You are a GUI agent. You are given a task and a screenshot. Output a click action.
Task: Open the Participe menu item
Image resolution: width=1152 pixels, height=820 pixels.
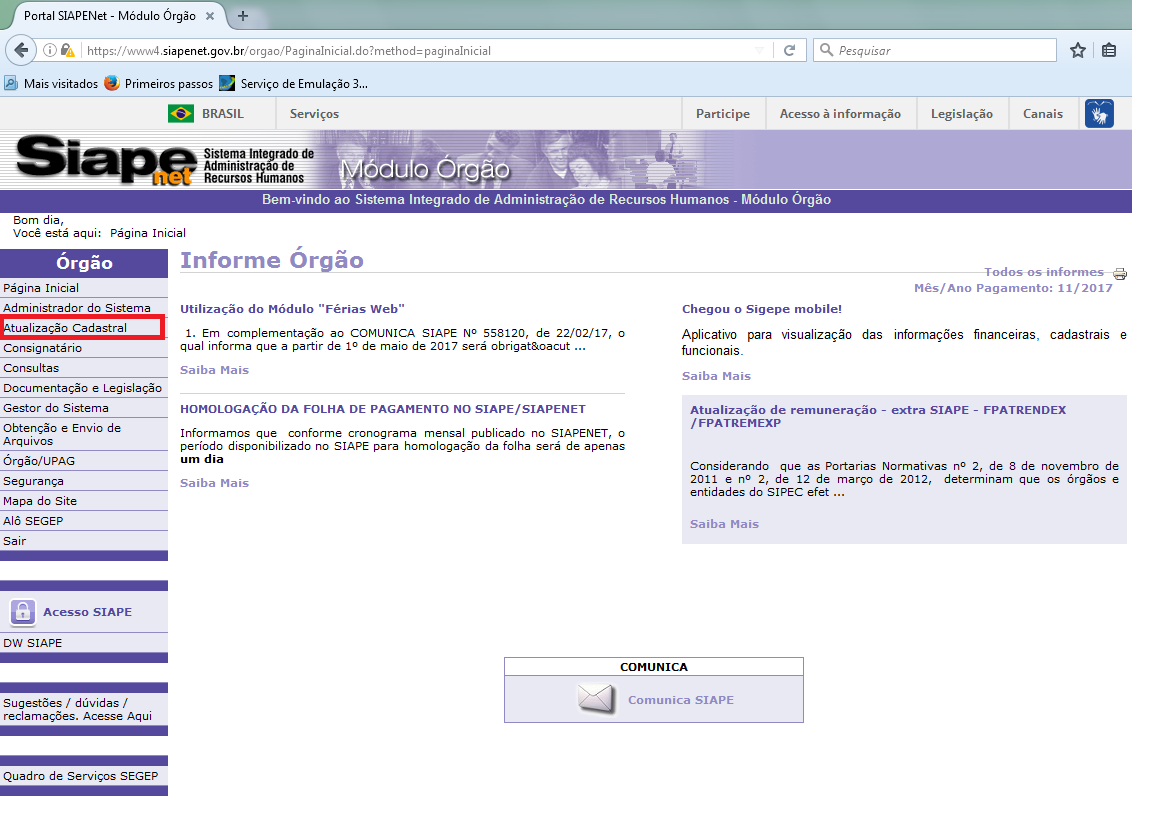tap(723, 114)
